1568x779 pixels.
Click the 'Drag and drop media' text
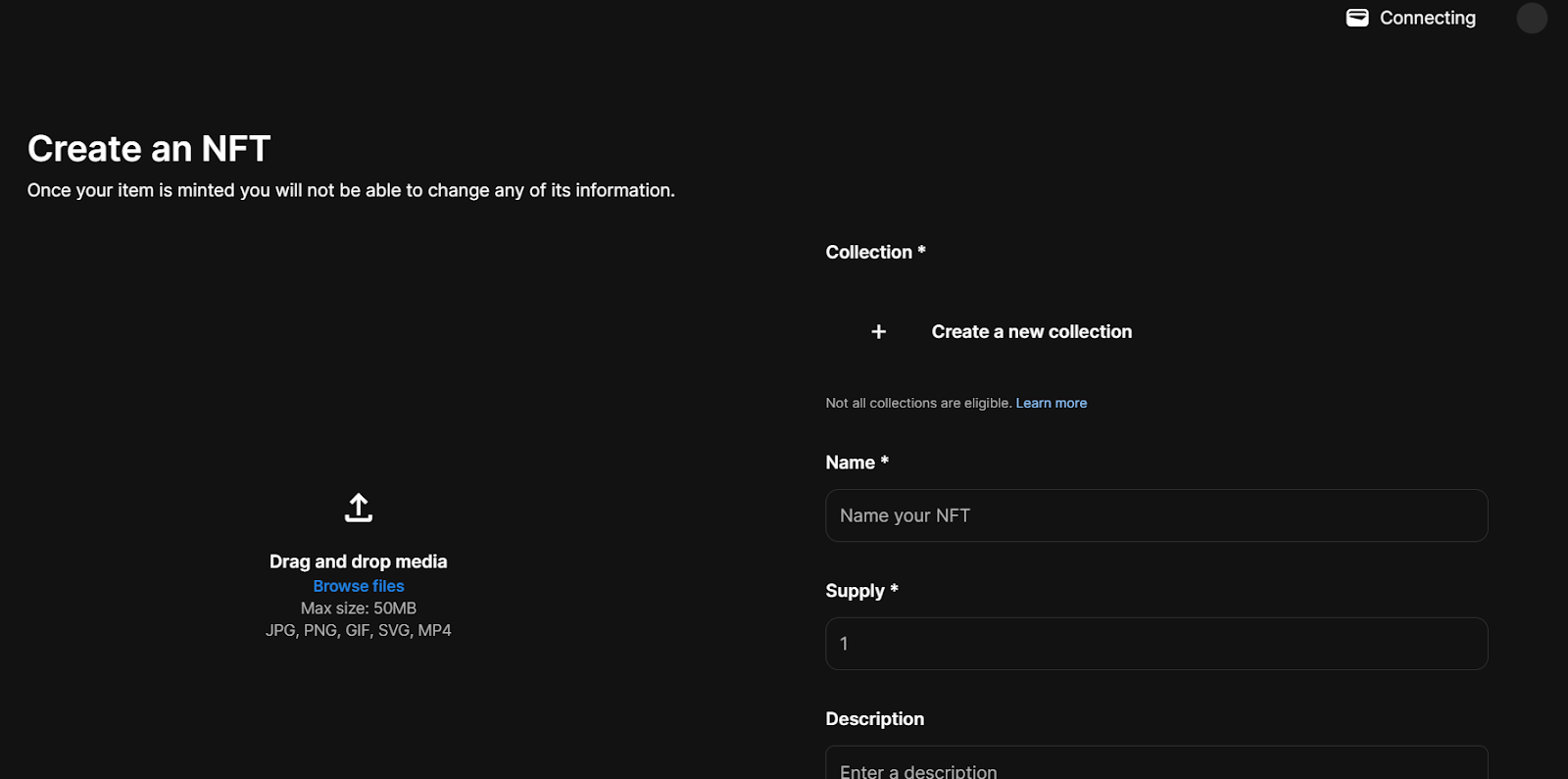[359, 561]
